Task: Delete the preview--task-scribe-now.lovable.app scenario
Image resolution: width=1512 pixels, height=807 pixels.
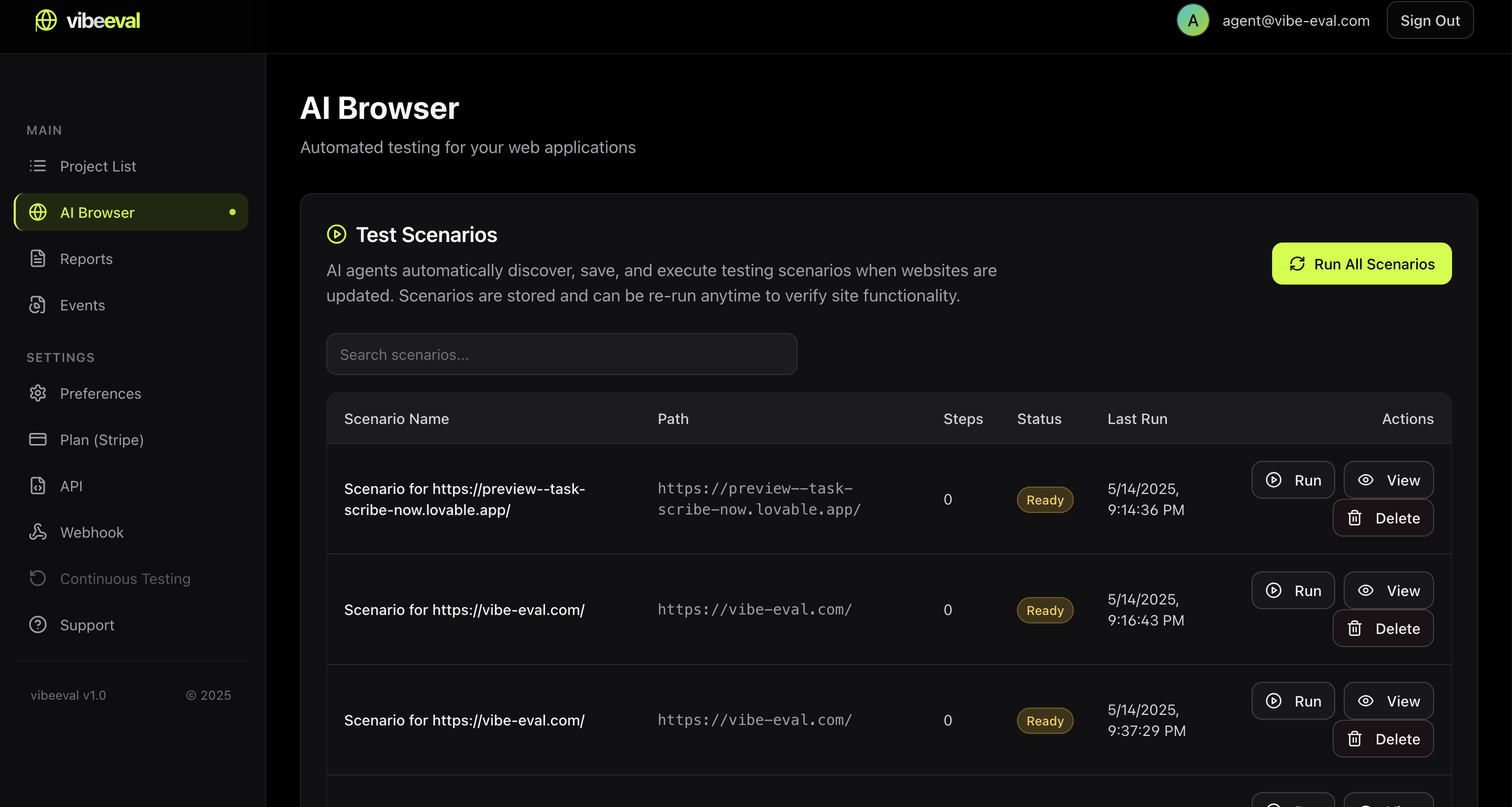Action: pos(1383,518)
